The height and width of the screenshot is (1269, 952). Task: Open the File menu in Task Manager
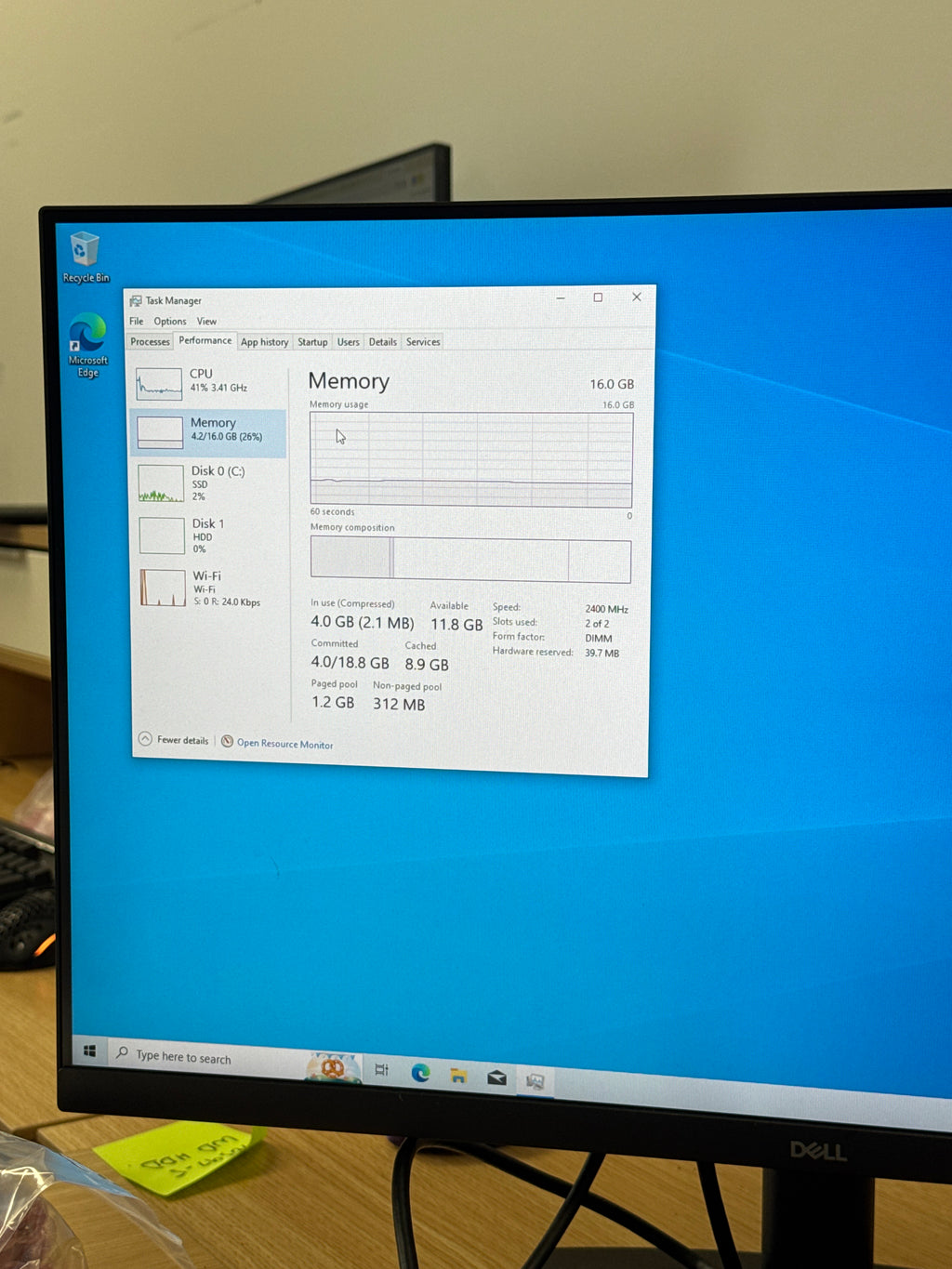[137, 321]
